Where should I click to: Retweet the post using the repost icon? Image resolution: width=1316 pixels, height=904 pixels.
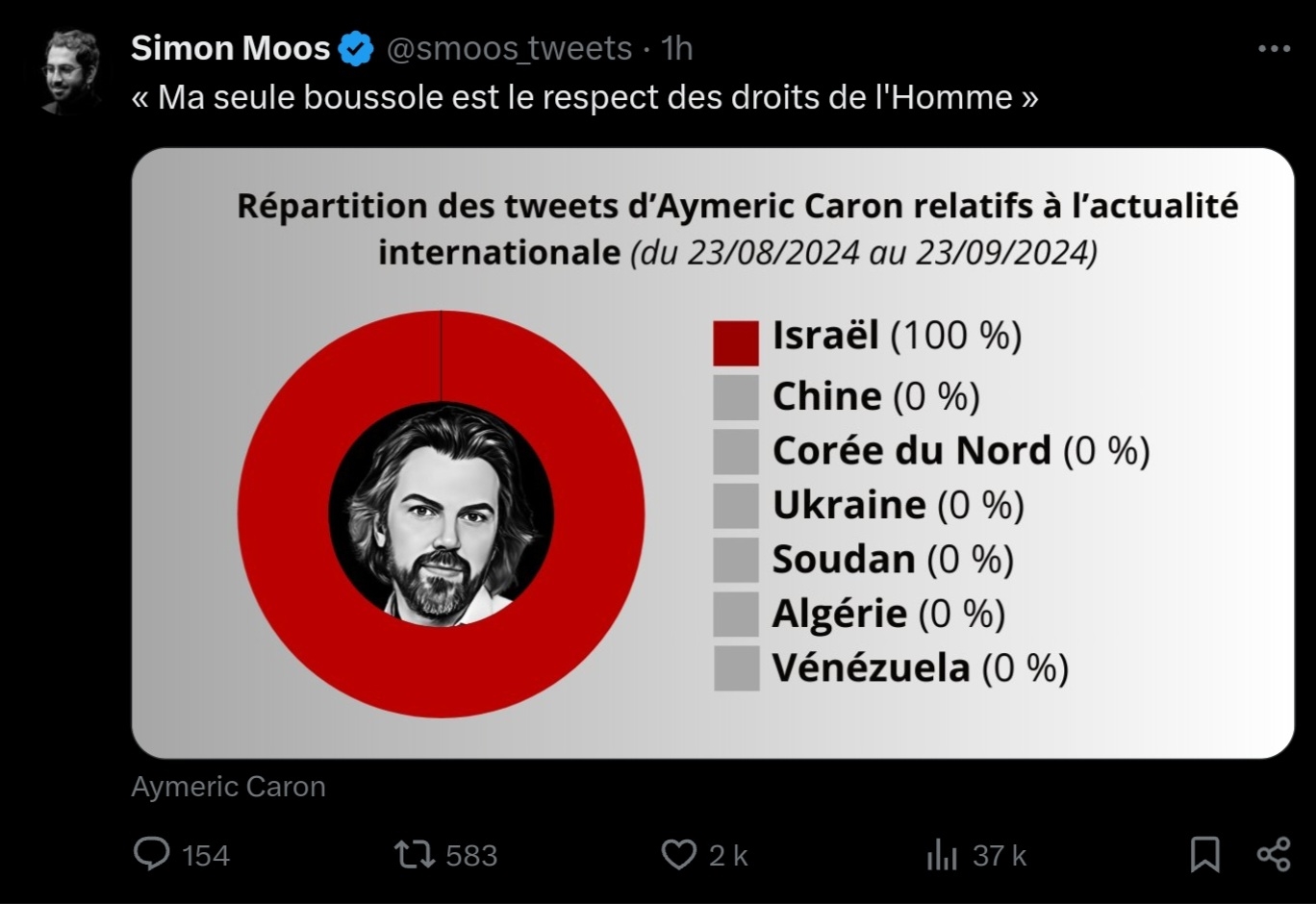click(415, 854)
